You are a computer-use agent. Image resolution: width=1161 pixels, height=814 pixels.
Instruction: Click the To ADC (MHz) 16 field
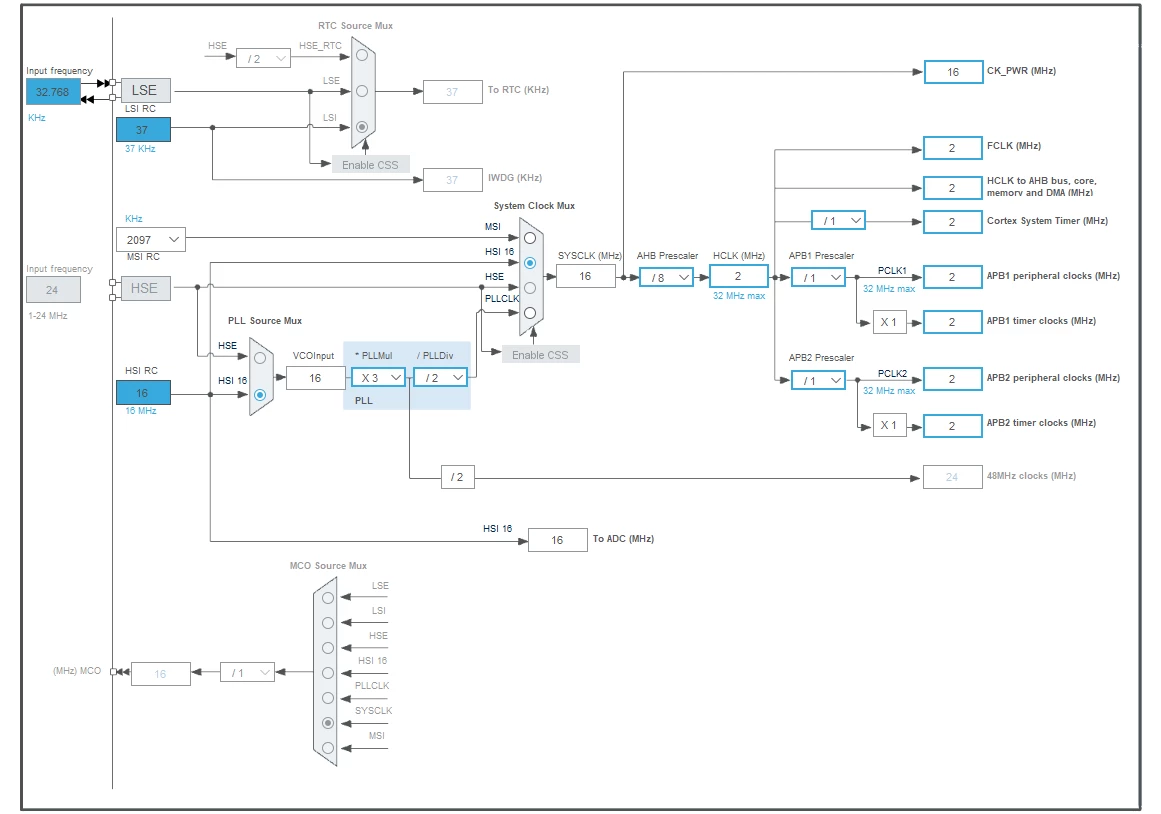558,540
